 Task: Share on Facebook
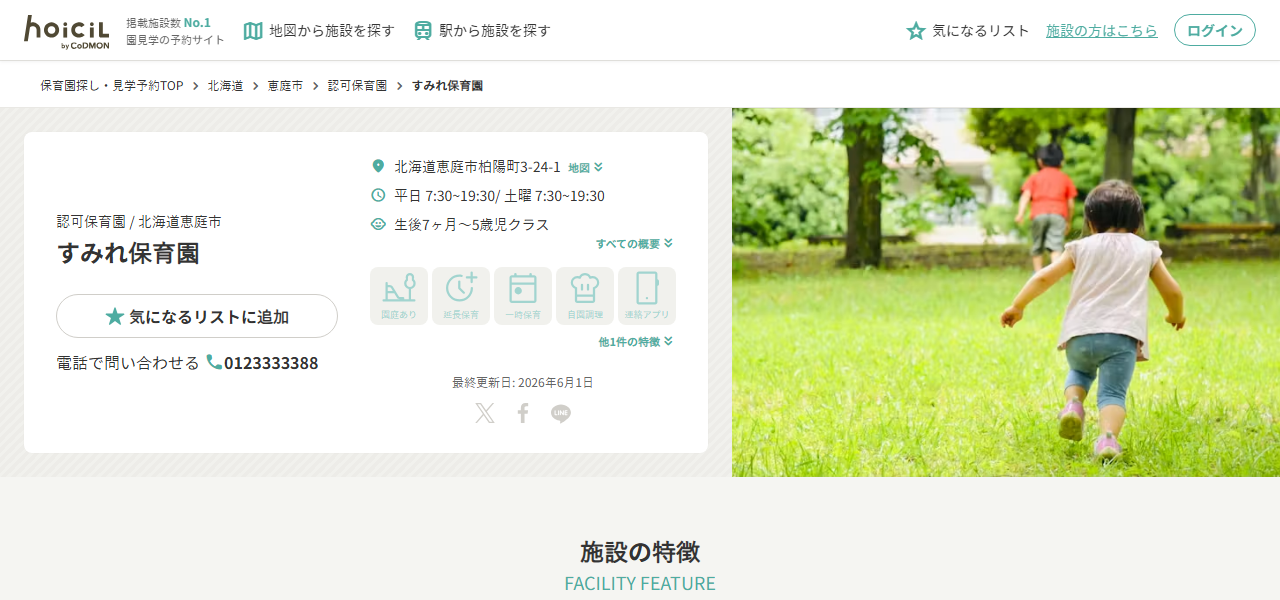point(522,413)
